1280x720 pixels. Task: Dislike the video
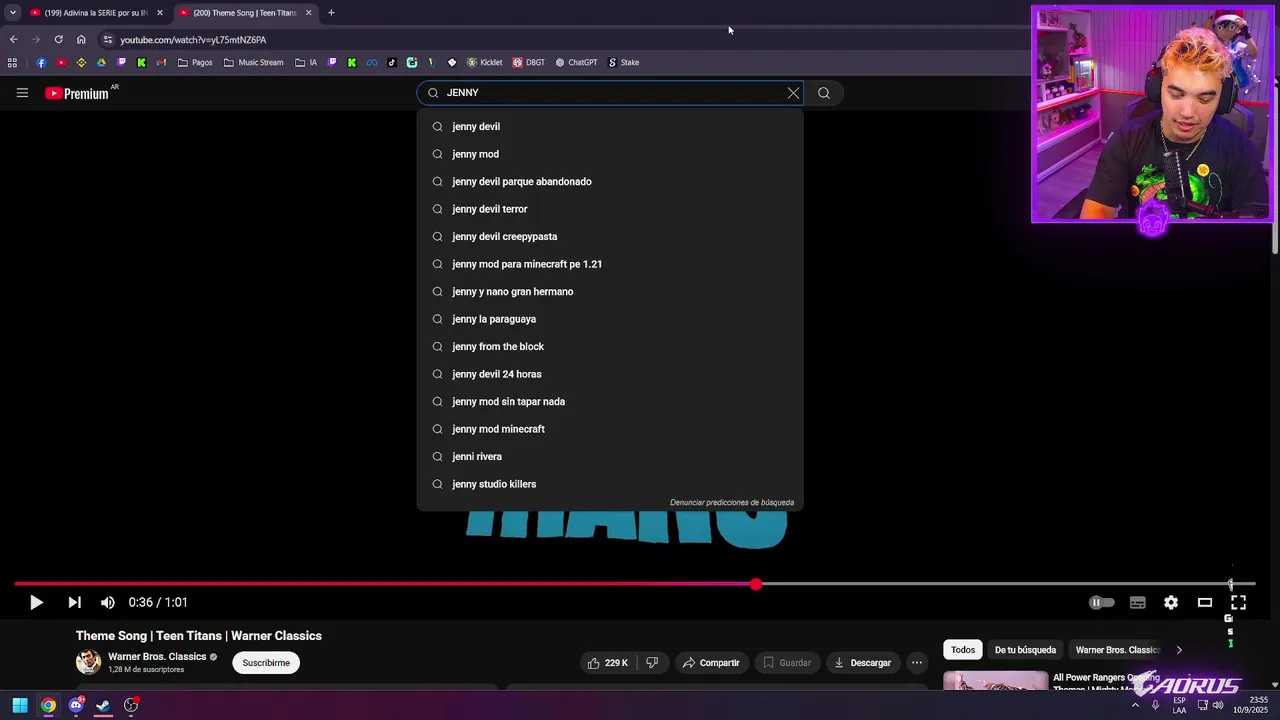click(652, 663)
